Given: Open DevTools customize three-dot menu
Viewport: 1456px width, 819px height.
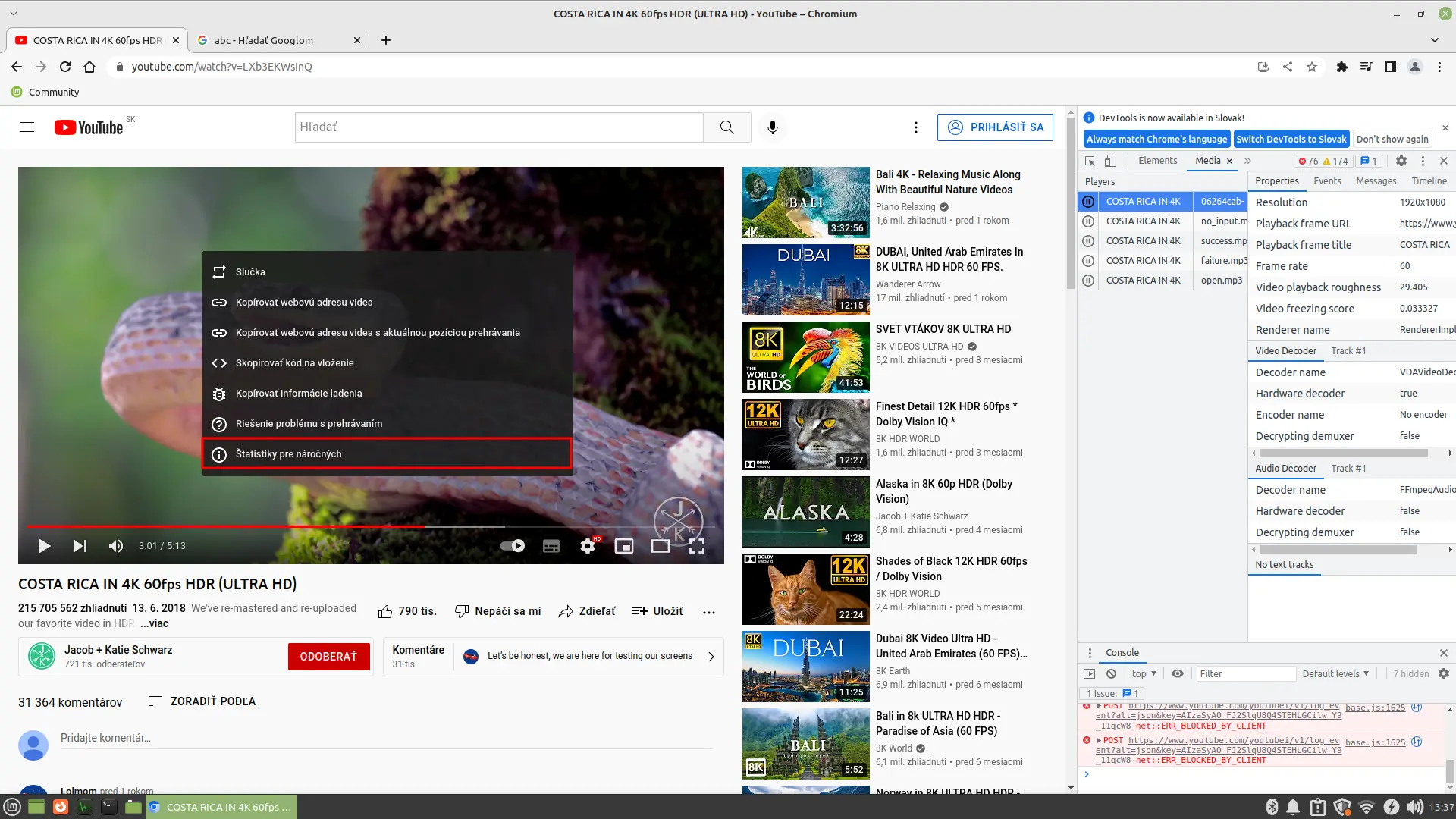Looking at the screenshot, I should (x=1423, y=161).
